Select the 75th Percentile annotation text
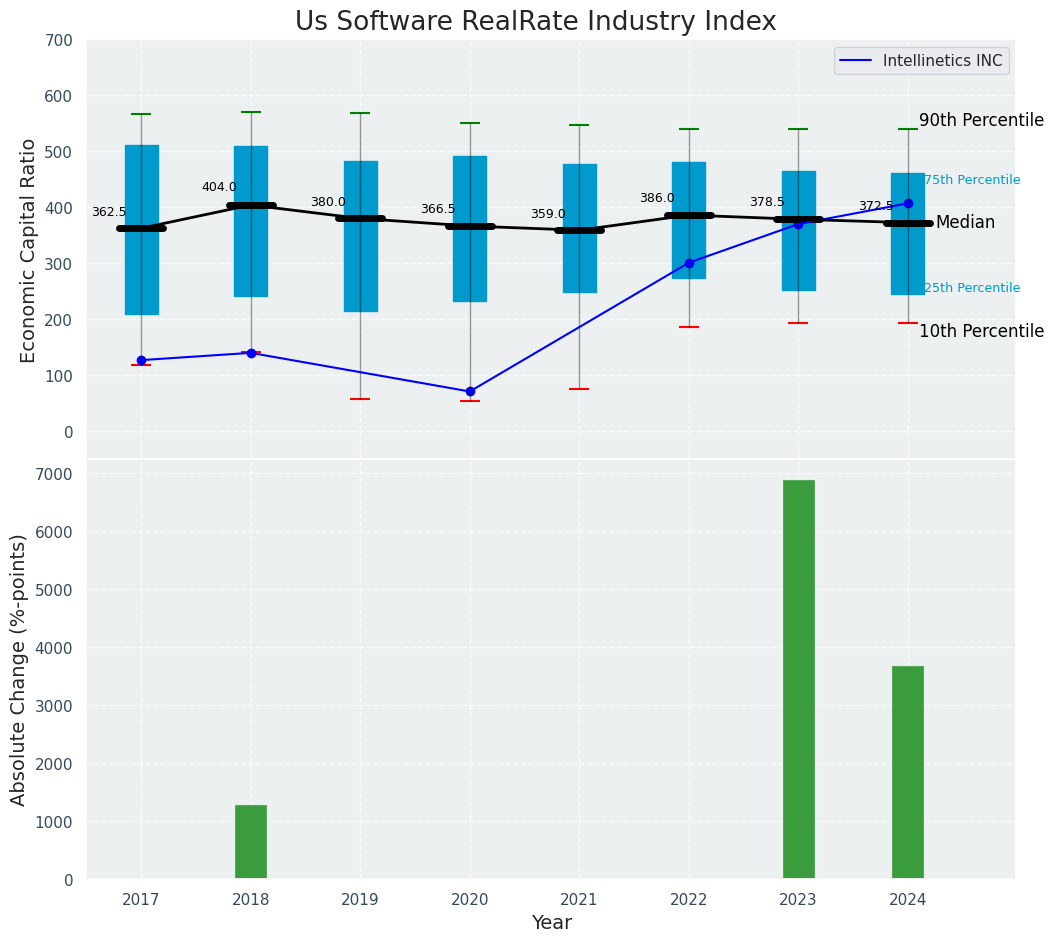Image resolution: width=1054 pixels, height=942 pixels. tap(971, 180)
